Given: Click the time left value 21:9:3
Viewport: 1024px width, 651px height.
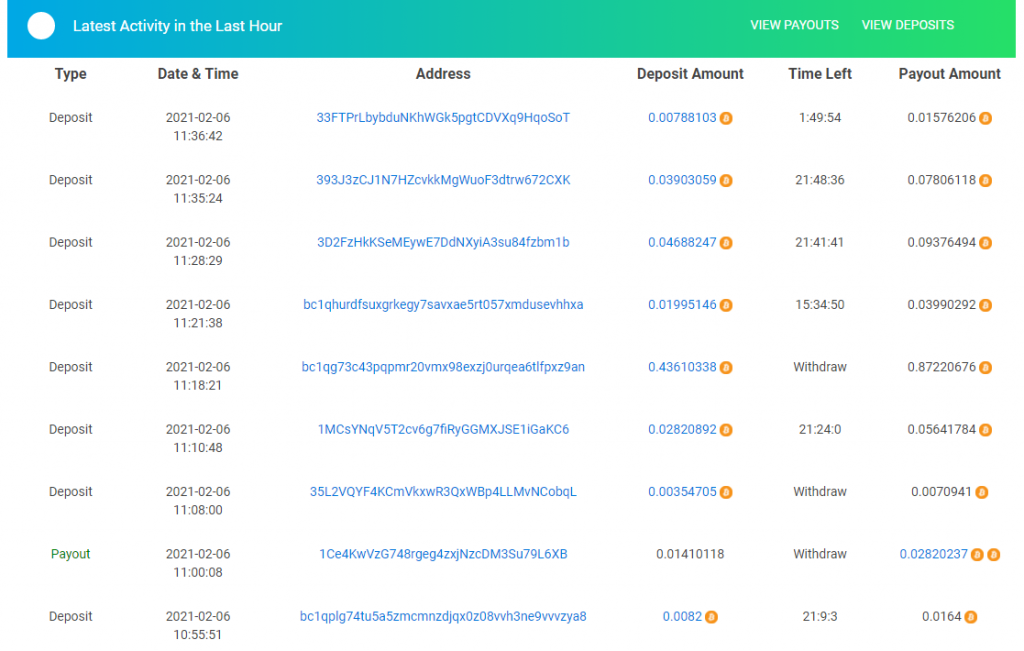Looking at the screenshot, I should point(820,616).
